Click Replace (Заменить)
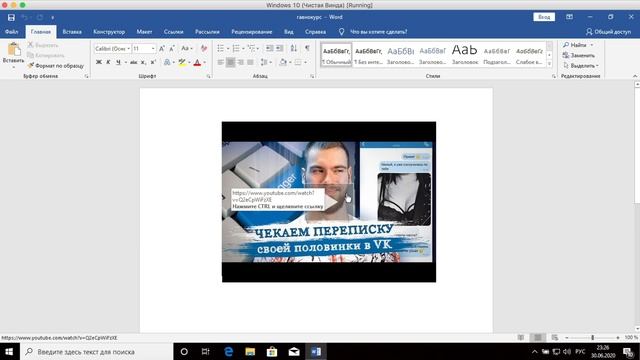 pyautogui.click(x=579, y=55)
